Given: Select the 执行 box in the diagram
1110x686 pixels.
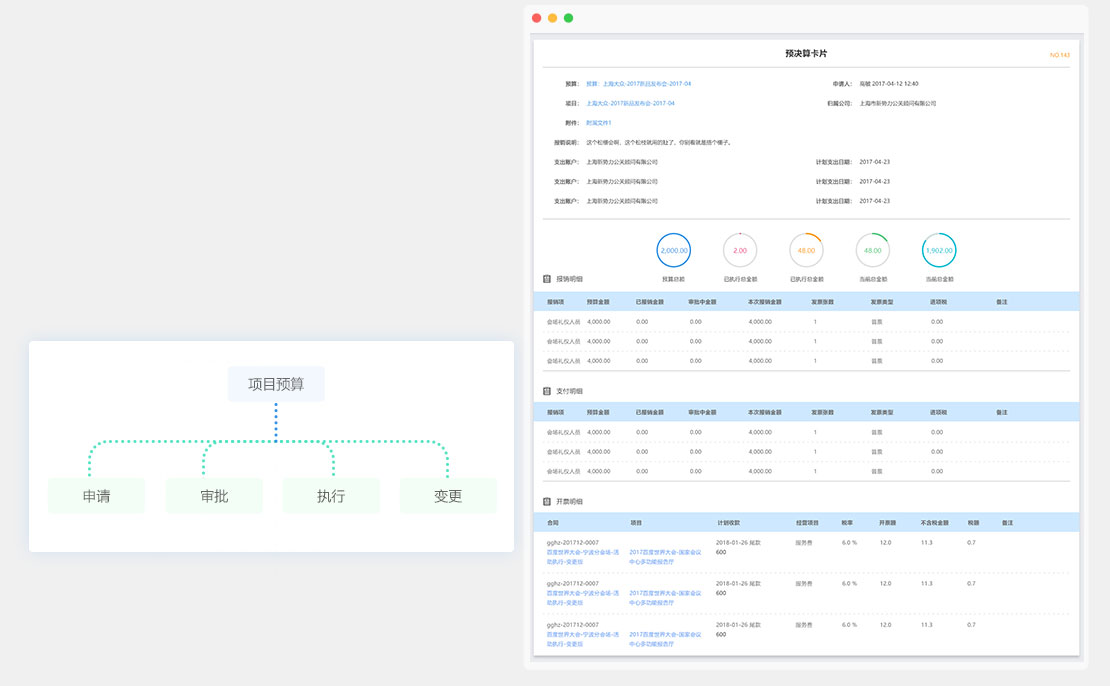Looking at the screenshot, I should (331, 496).
